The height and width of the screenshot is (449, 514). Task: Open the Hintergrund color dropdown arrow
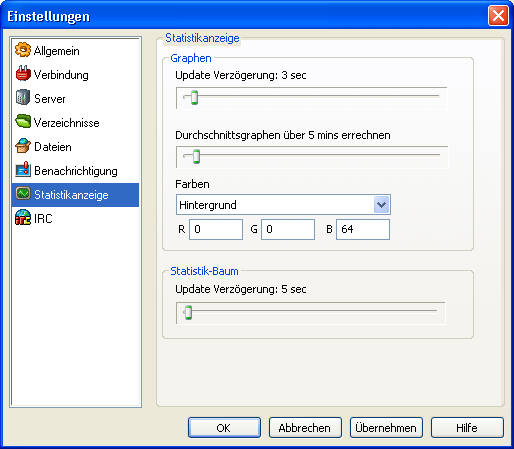tap(381, 205)
